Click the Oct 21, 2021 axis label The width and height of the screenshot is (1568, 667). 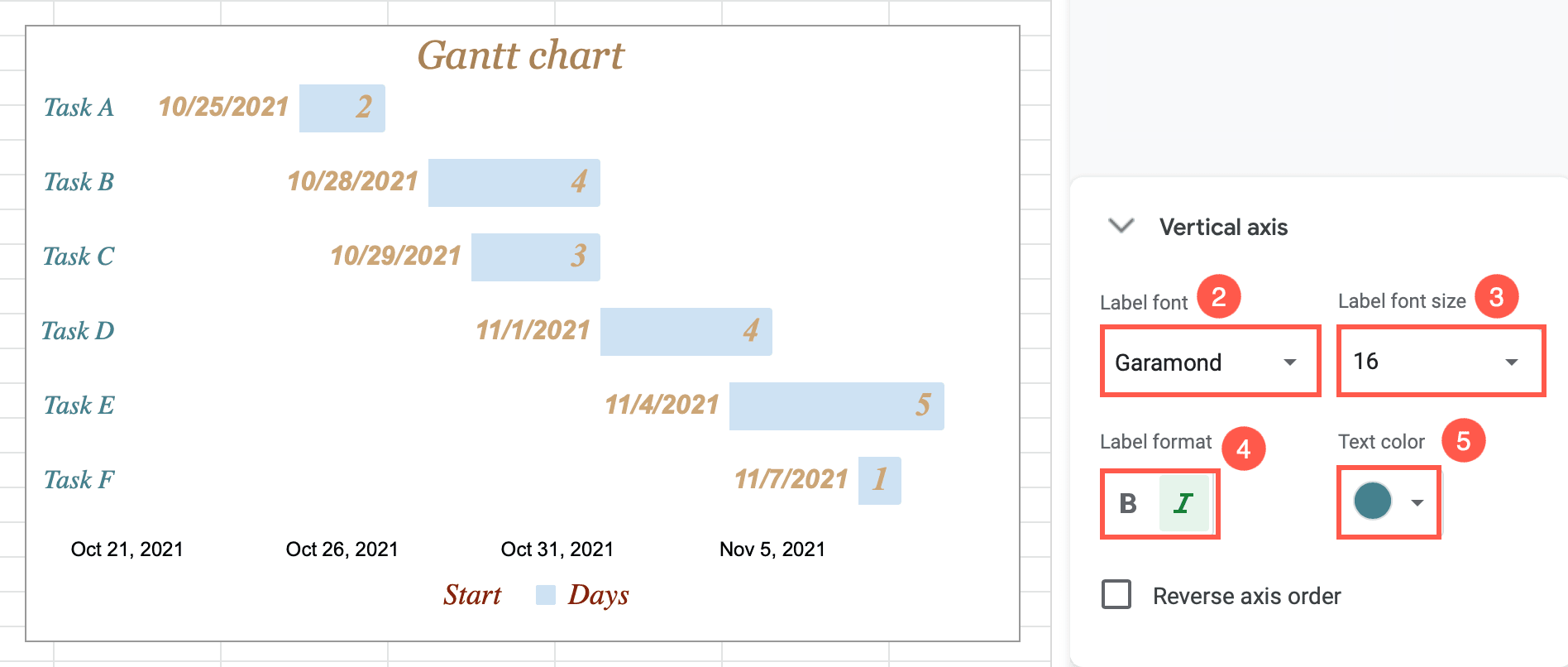pos(126,548)
